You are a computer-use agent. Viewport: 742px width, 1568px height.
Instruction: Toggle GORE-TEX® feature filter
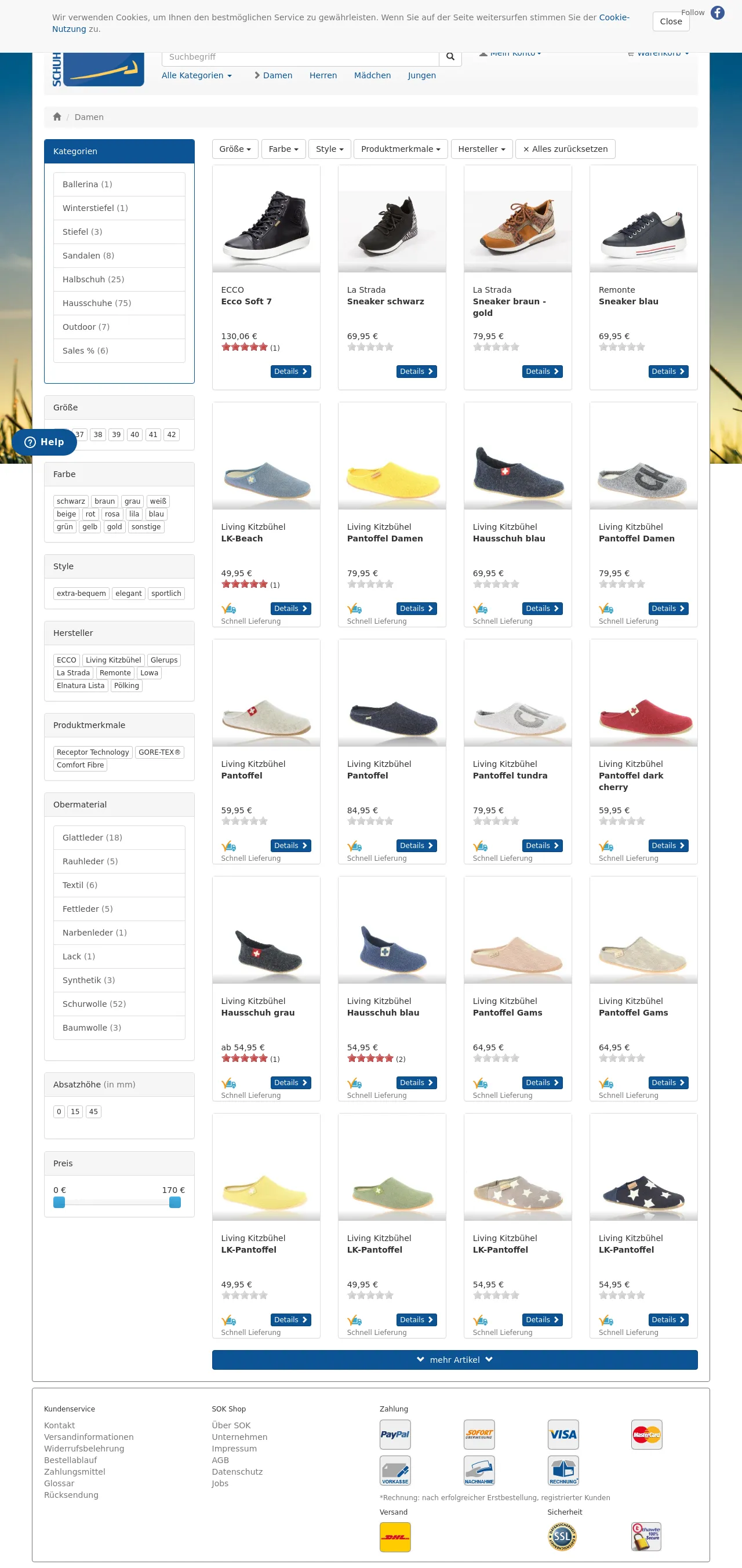coord(159,752)
